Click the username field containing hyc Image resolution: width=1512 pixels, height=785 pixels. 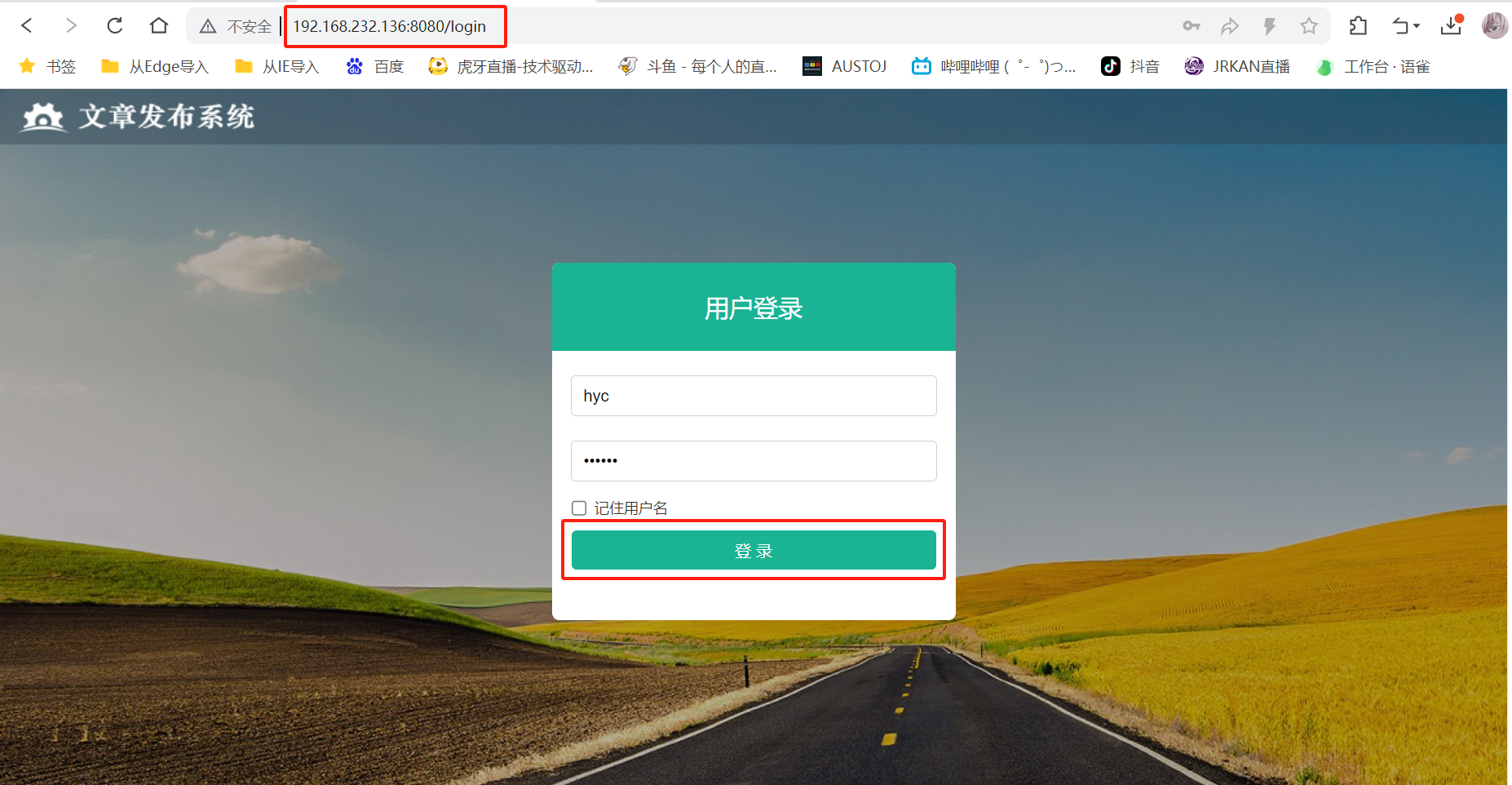tap(754, 396)
